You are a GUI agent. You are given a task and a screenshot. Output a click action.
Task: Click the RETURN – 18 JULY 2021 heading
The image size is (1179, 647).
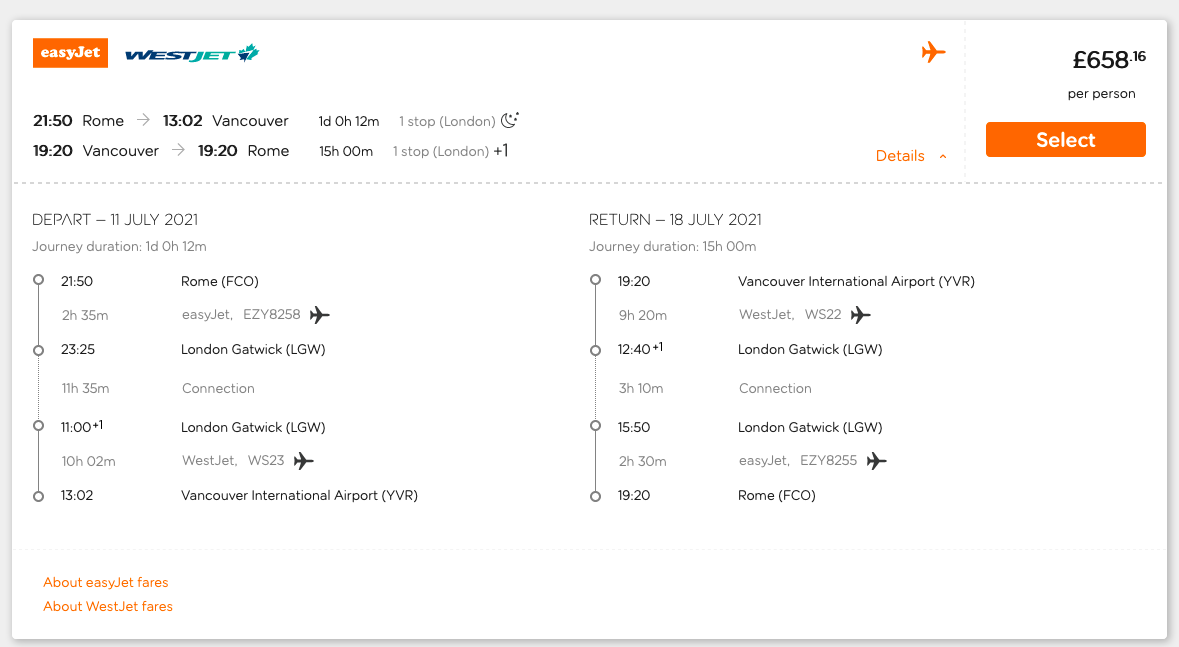675,220
